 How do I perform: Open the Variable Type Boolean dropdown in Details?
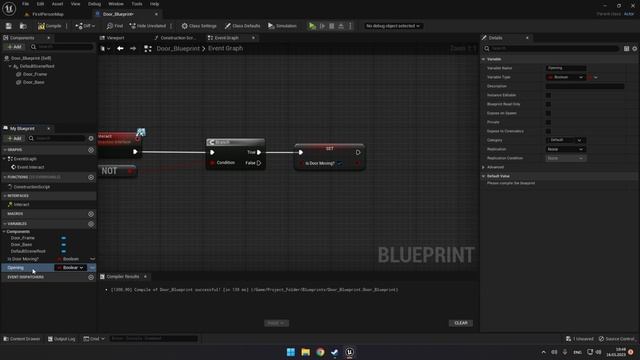click(x=566, y=77)
